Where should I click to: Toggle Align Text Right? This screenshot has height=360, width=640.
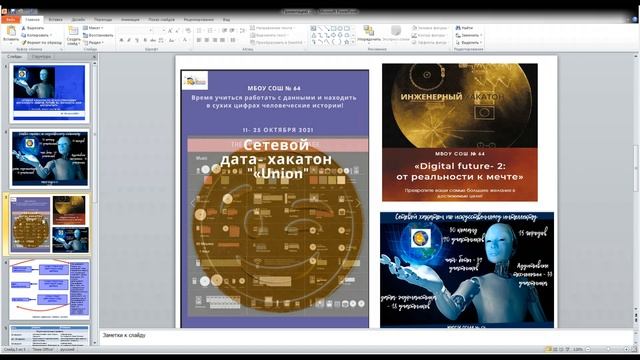pos(215,40)
